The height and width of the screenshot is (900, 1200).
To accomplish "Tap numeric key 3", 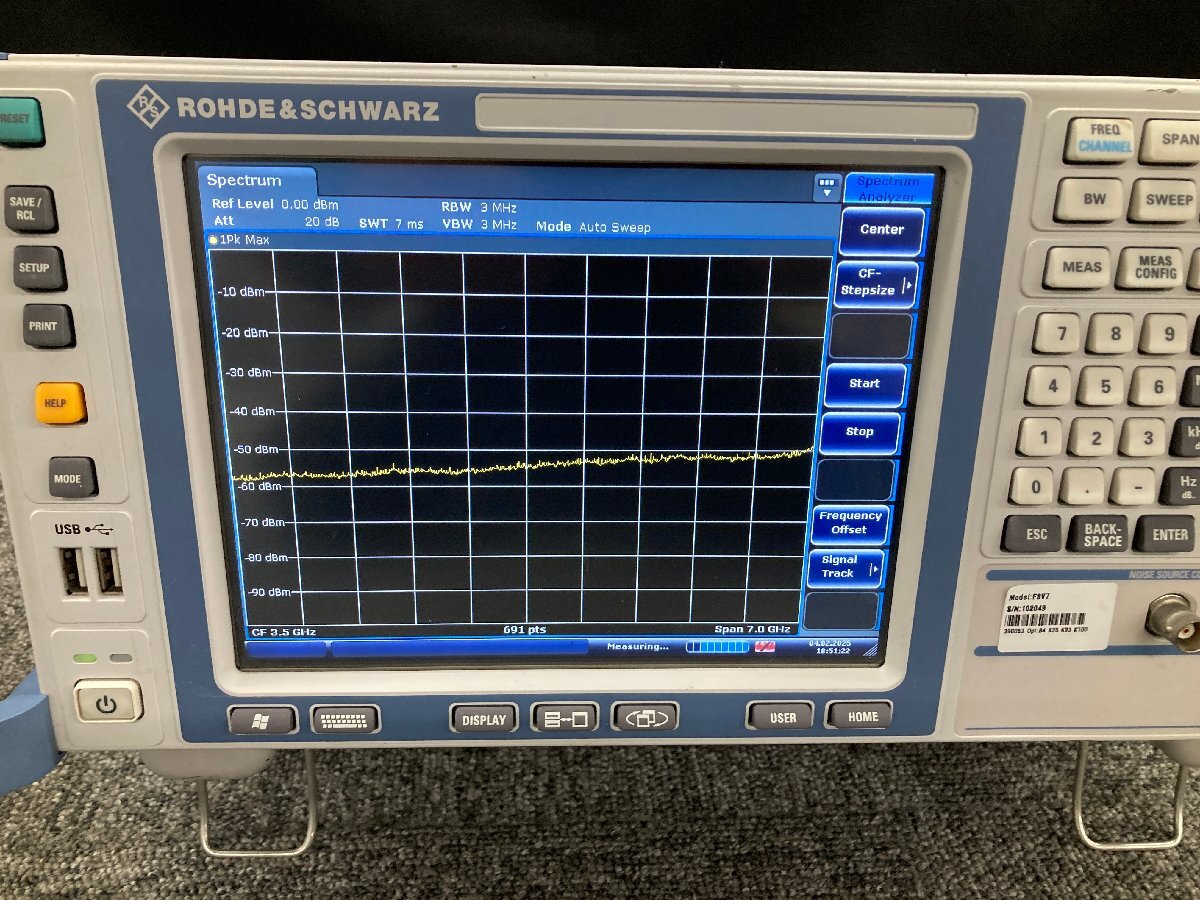I will [x=1144, y=437].
